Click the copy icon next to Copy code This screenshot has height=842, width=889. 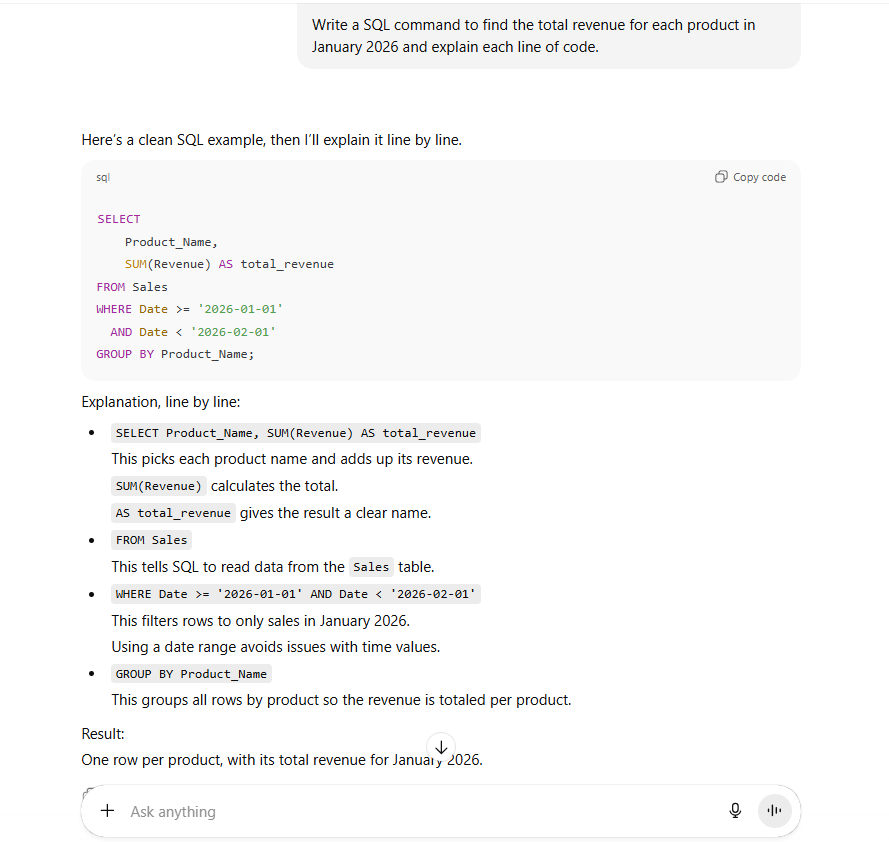click(x=720, y=176)
